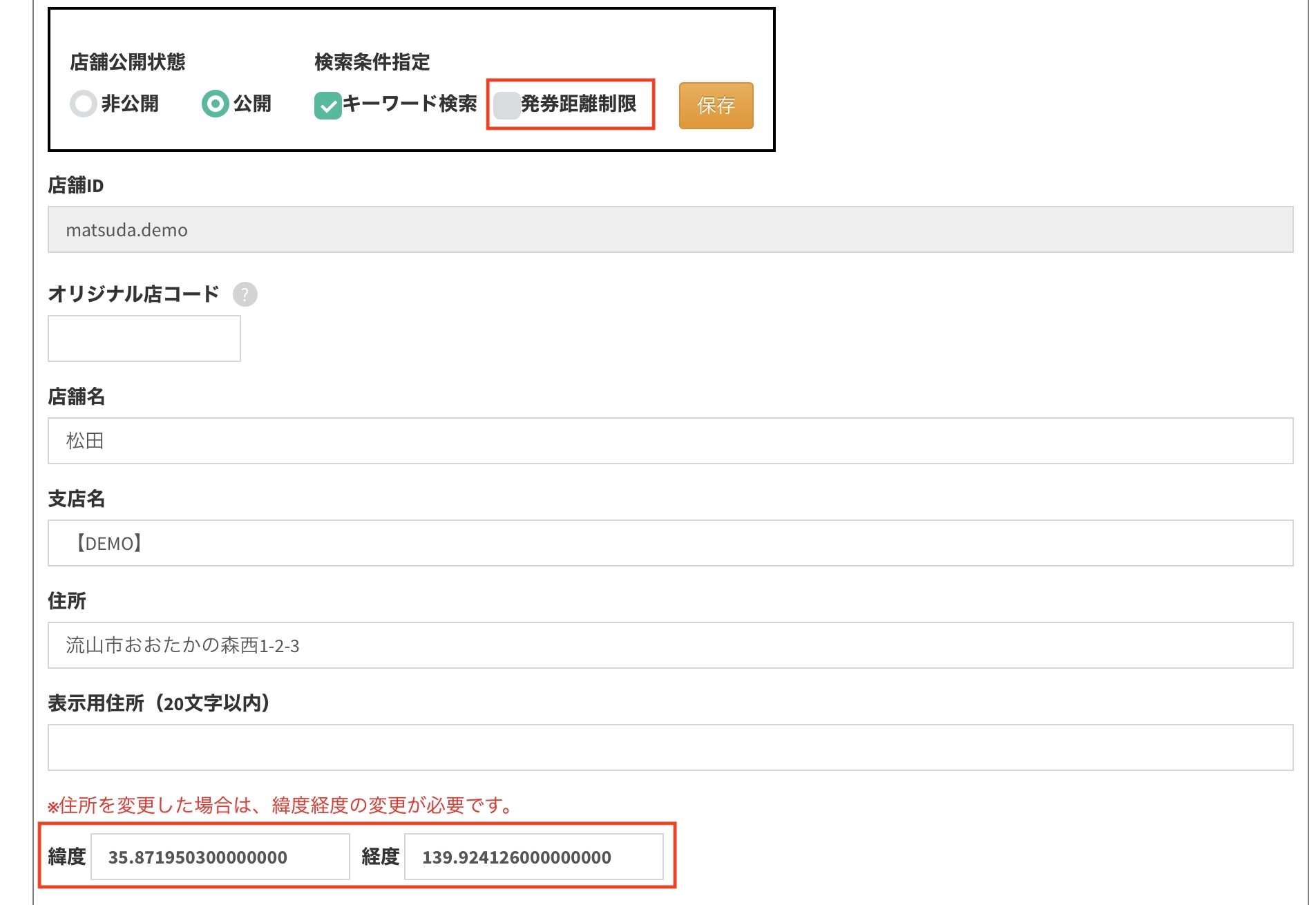
Task: Click the disabled 店舗ID field showing matsuda.demo
Action: pos(669,229)
